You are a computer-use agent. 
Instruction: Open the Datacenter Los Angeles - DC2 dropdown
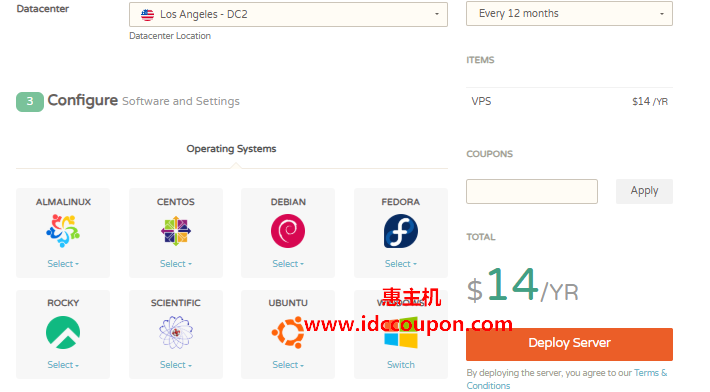coord(288,14)
